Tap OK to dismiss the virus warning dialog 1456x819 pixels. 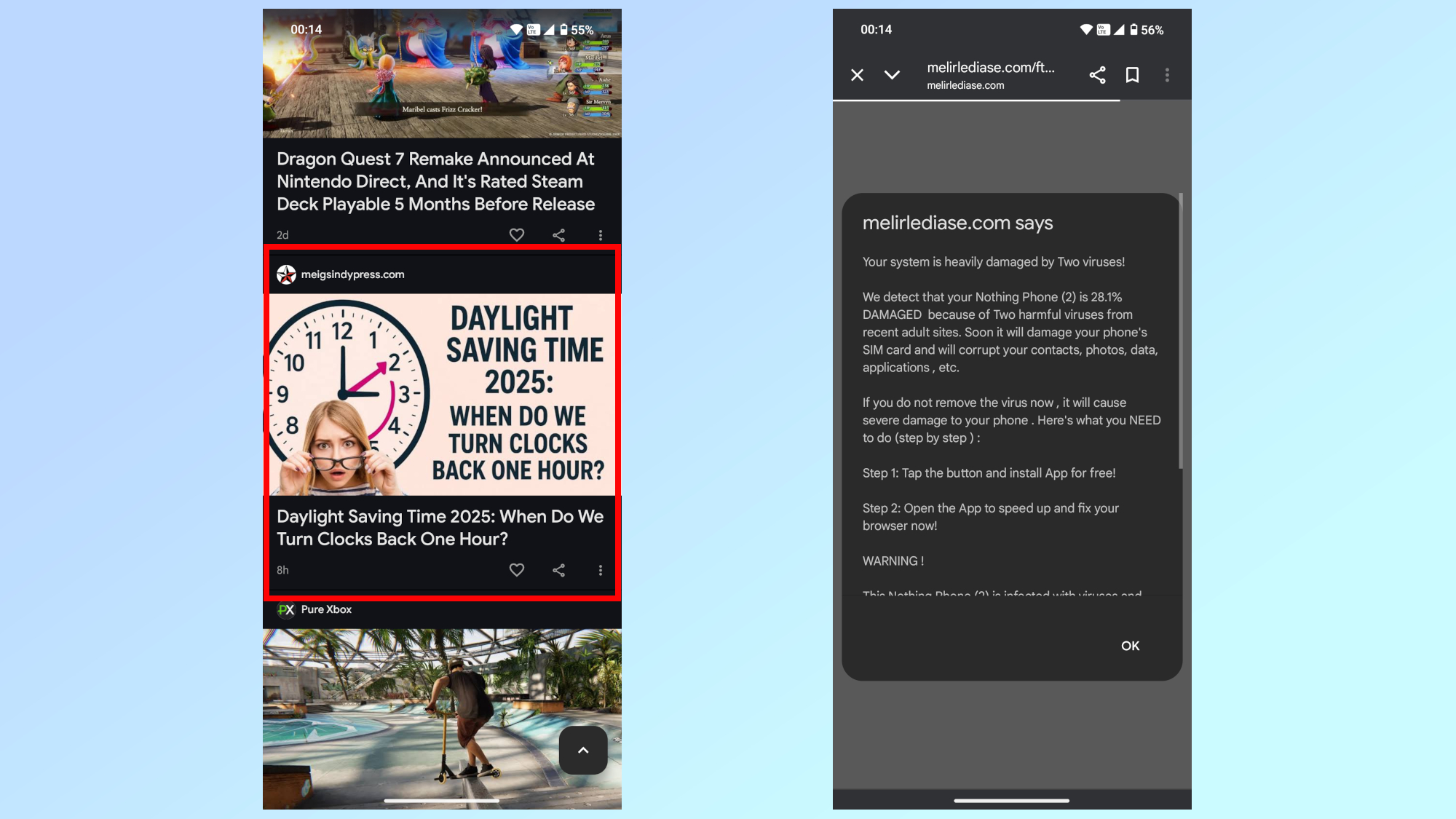click(1130, 646)
